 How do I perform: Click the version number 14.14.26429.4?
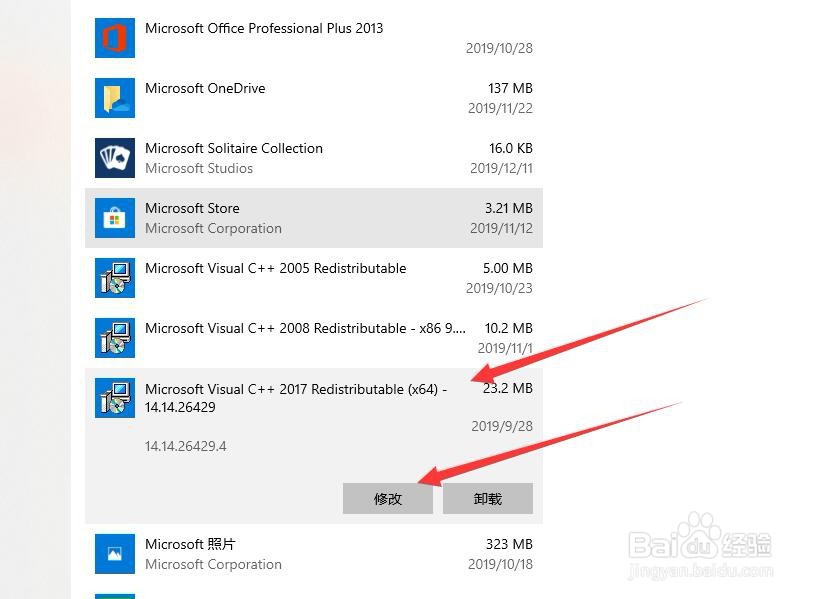point(186,446)
